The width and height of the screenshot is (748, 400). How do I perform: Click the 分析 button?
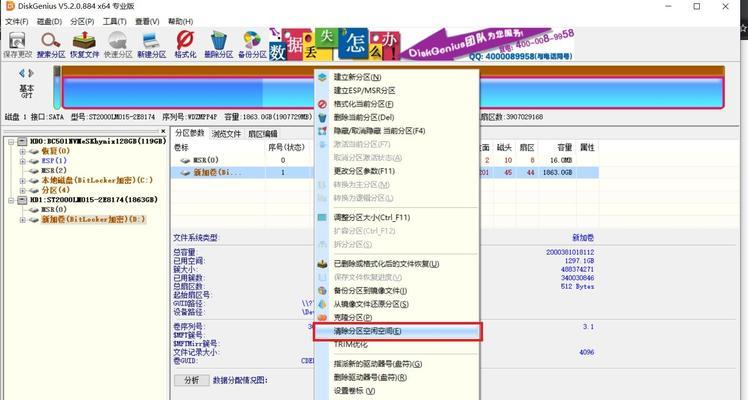[191, 380]
